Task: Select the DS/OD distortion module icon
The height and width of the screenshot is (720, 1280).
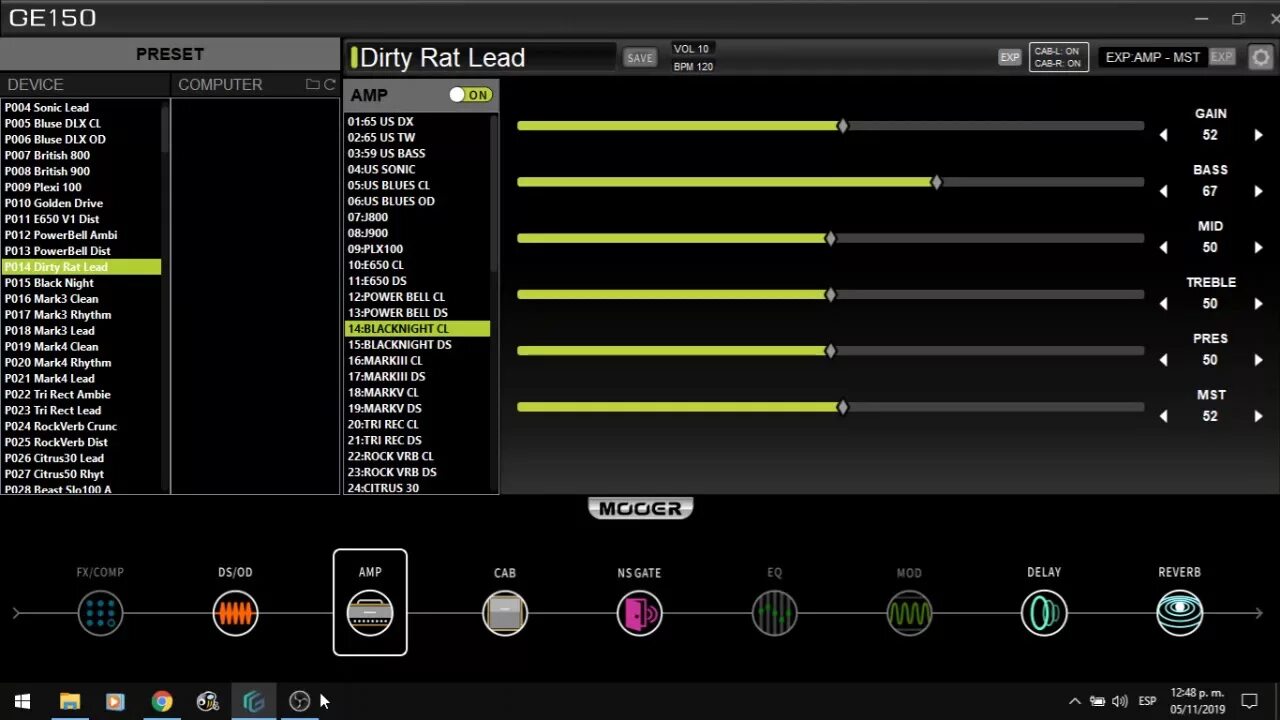Action: click(235, 613)
